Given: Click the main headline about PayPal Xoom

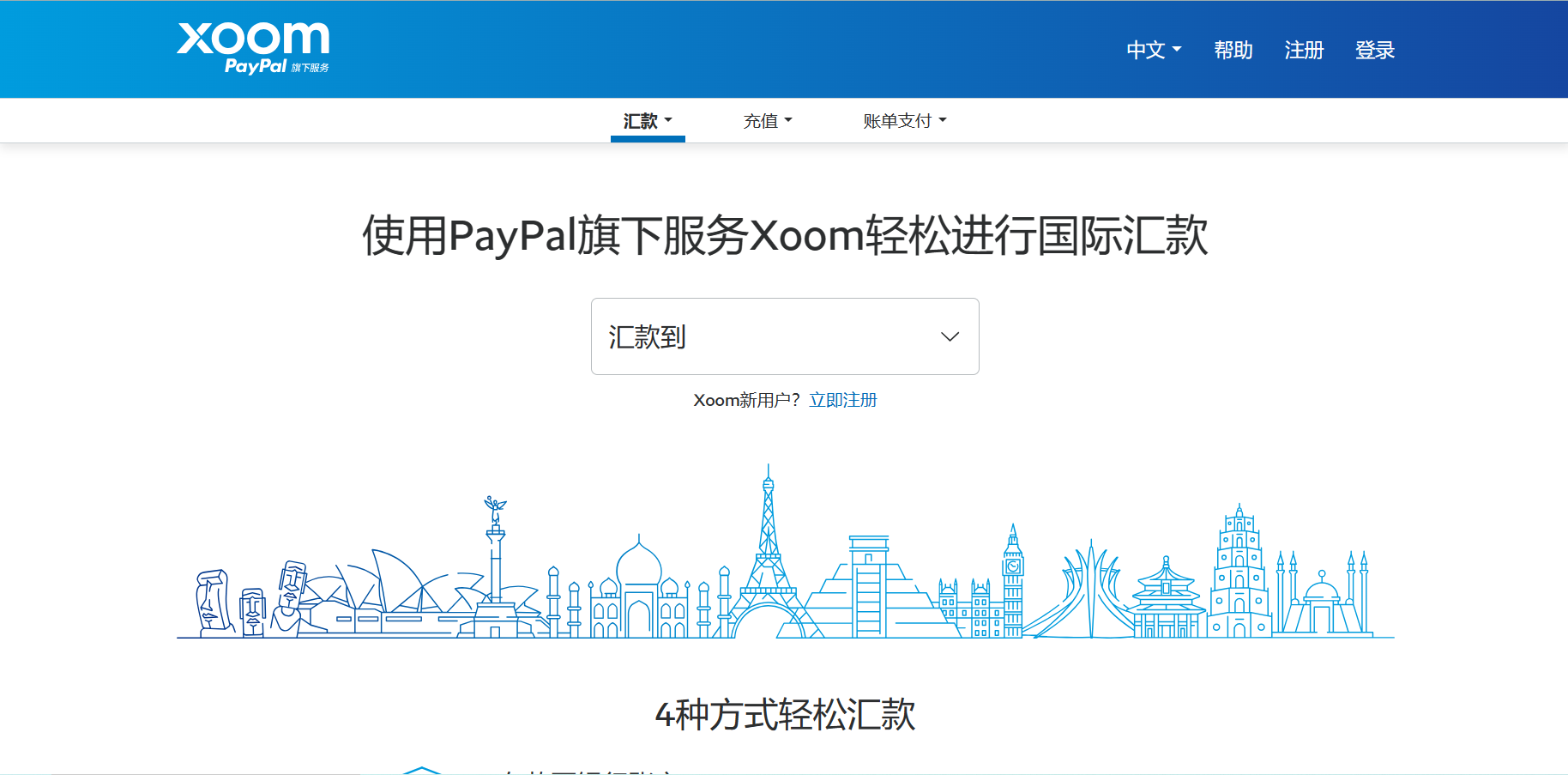Looking at the screenshot, I should [785, 235].
